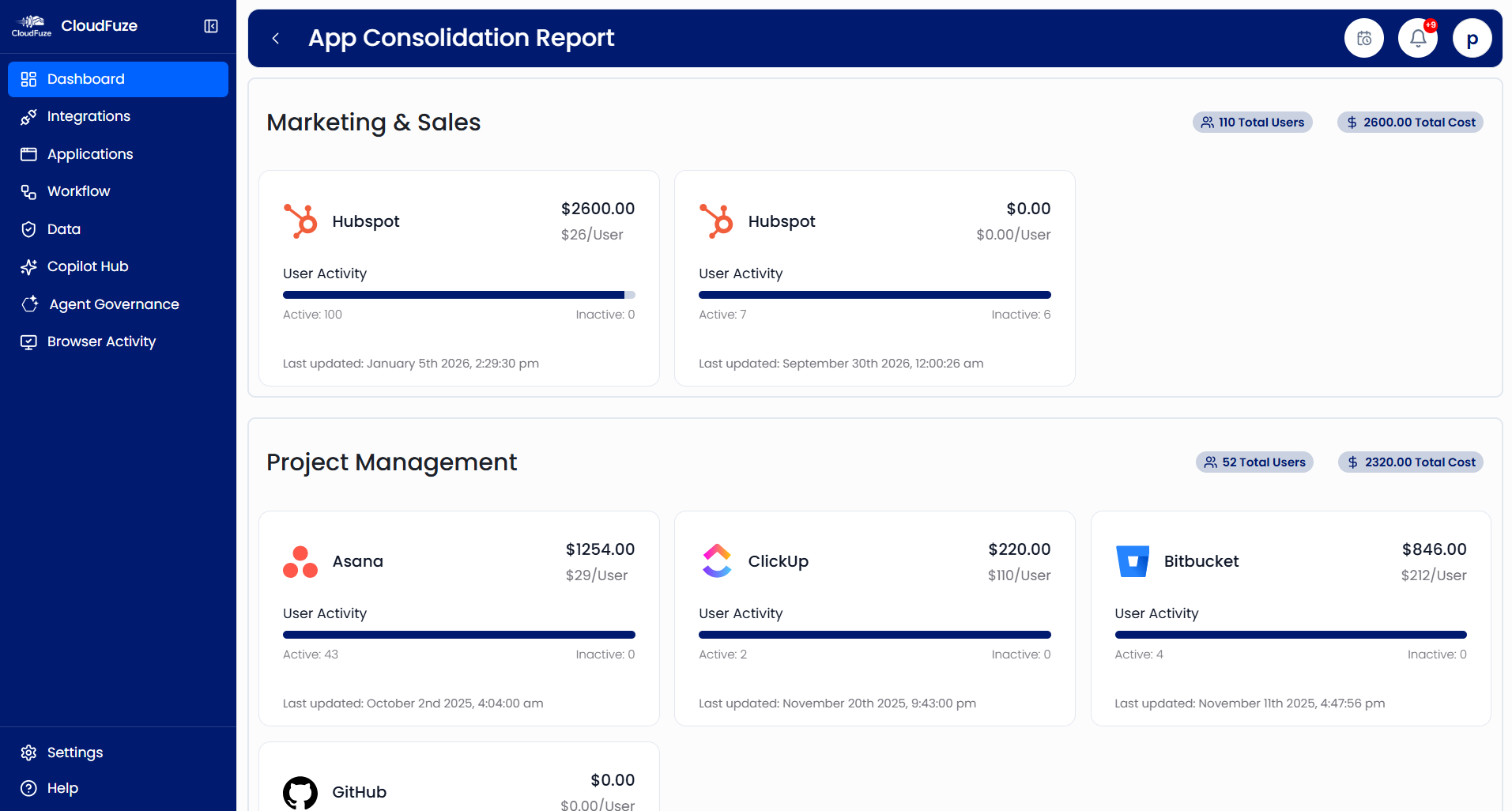Click the $2600.00 Hubspot logo
The image size is (1512, 811).
click(300, 221)
